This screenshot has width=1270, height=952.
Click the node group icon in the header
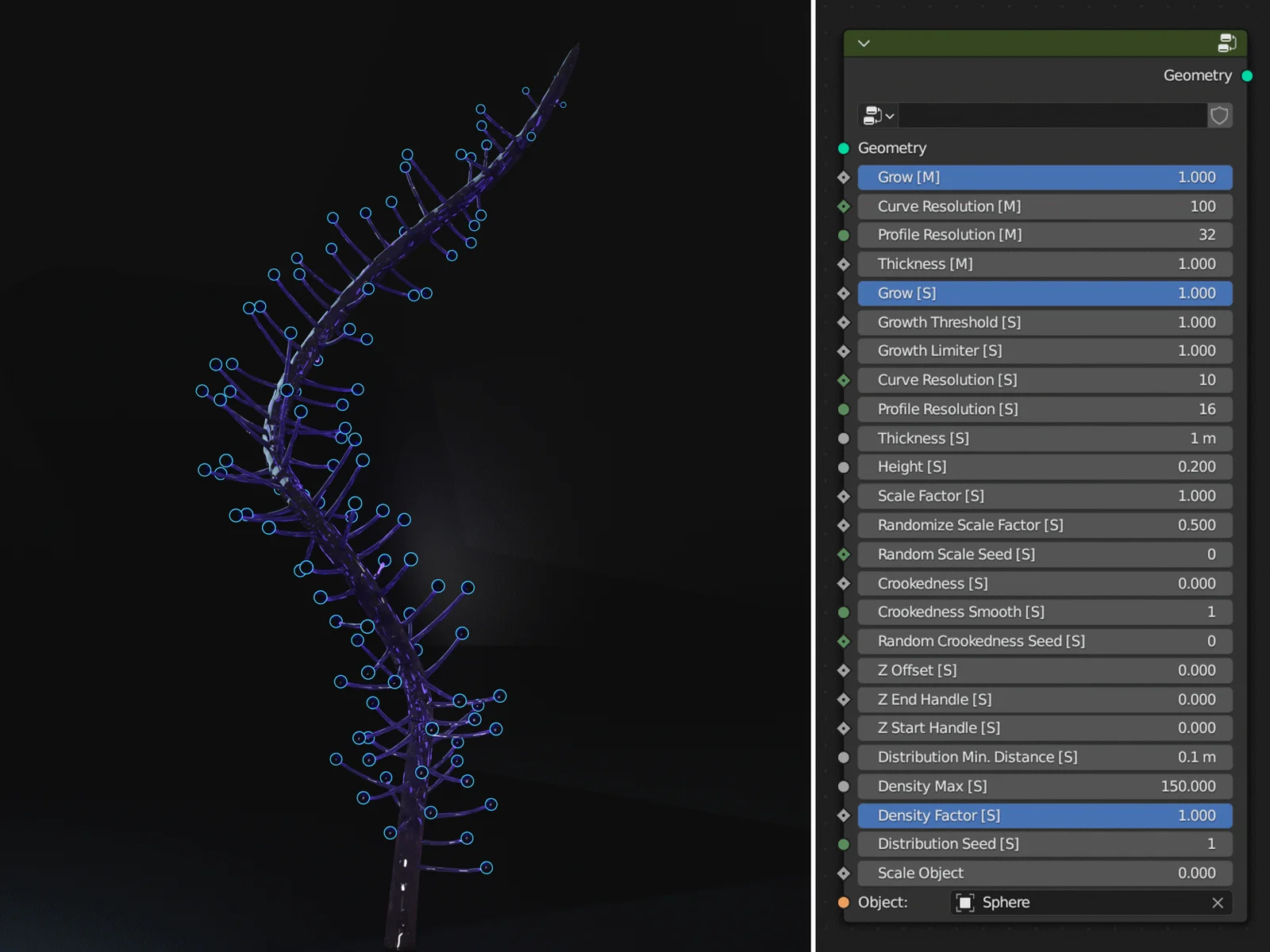pos(1226,43)
